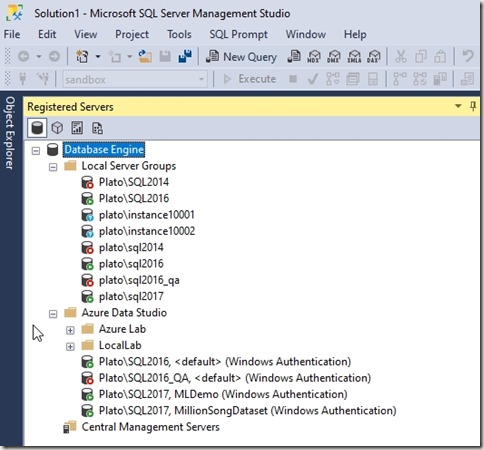The width and height of the screenshot is (484, 450).
Task: Click the Database Engine Query icon
Action: [x=294, y=57]
